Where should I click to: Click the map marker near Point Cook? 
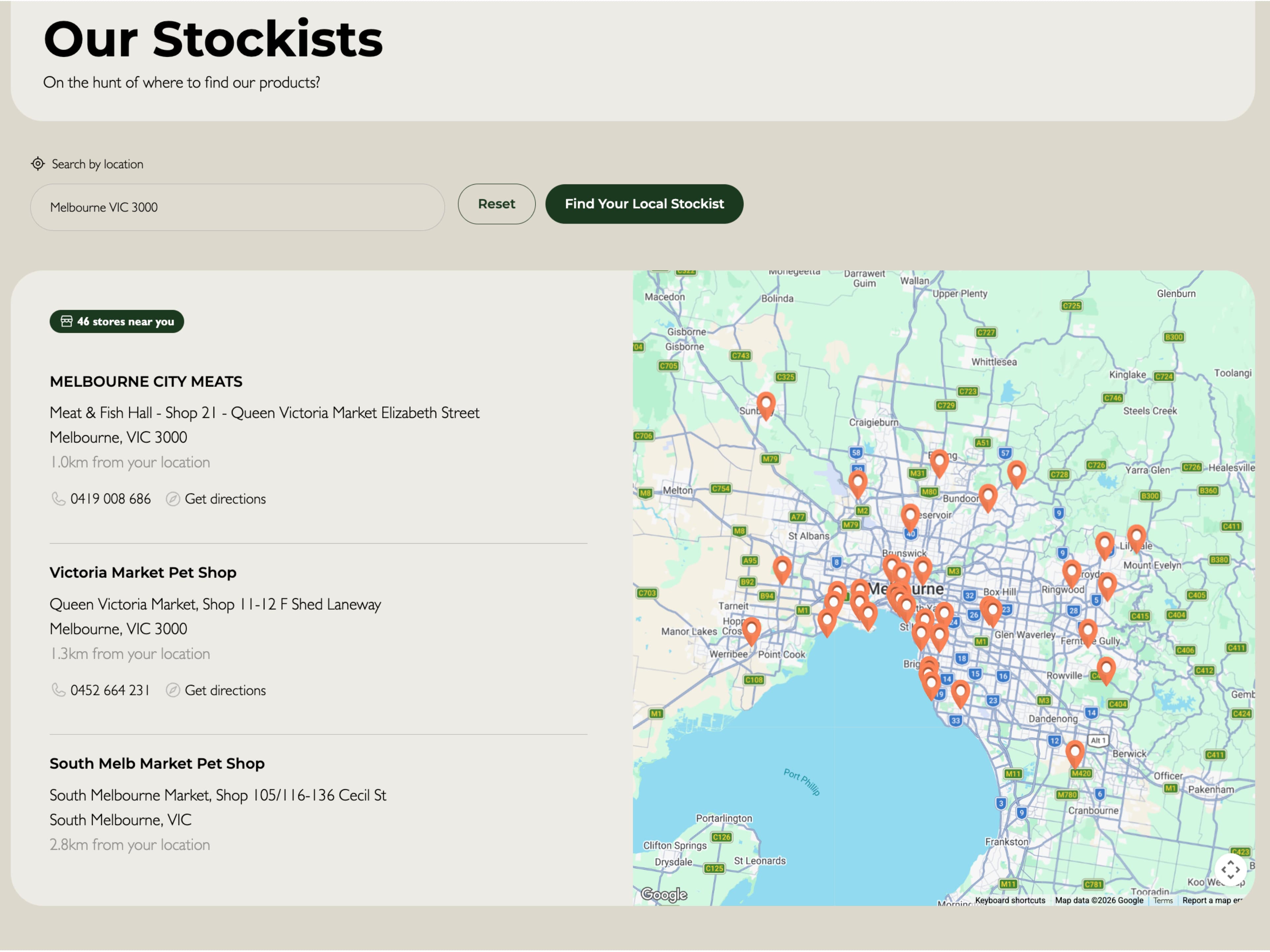(751, 630)
